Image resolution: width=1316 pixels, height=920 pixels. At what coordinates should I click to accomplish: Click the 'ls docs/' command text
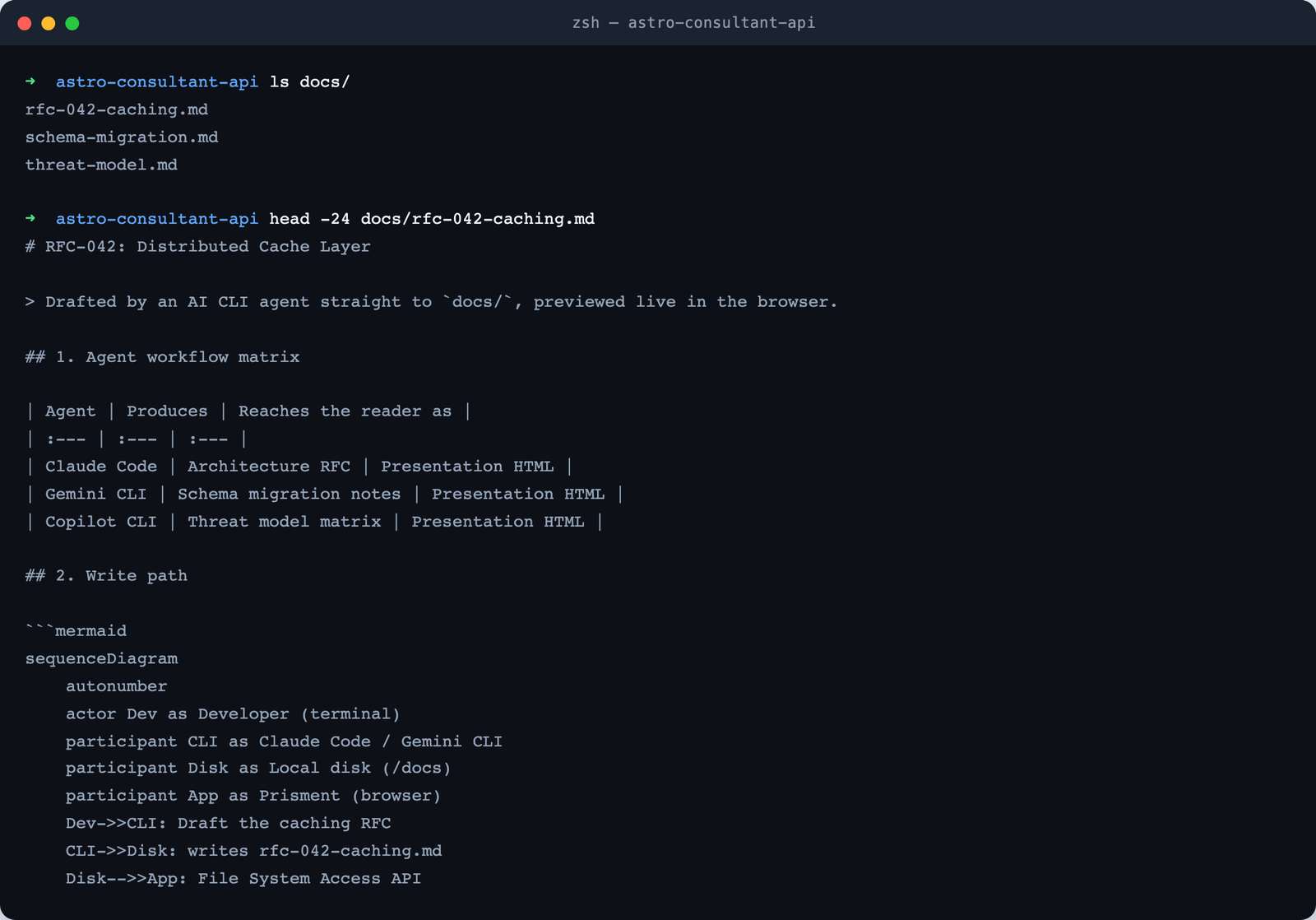coord(310,81)
